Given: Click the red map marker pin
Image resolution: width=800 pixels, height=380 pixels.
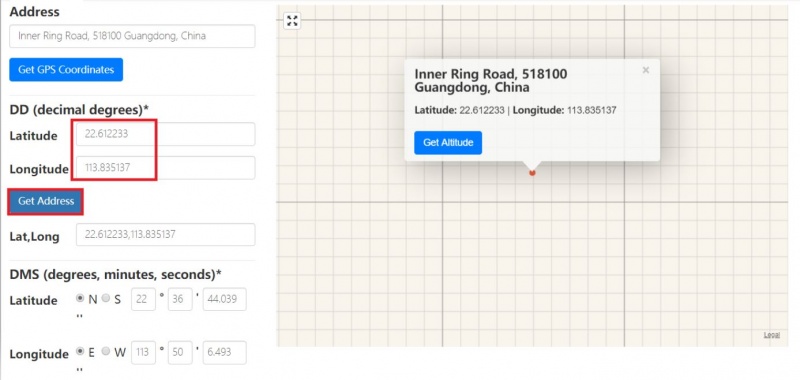Looking at the screenshot, I should pos(532,173).
